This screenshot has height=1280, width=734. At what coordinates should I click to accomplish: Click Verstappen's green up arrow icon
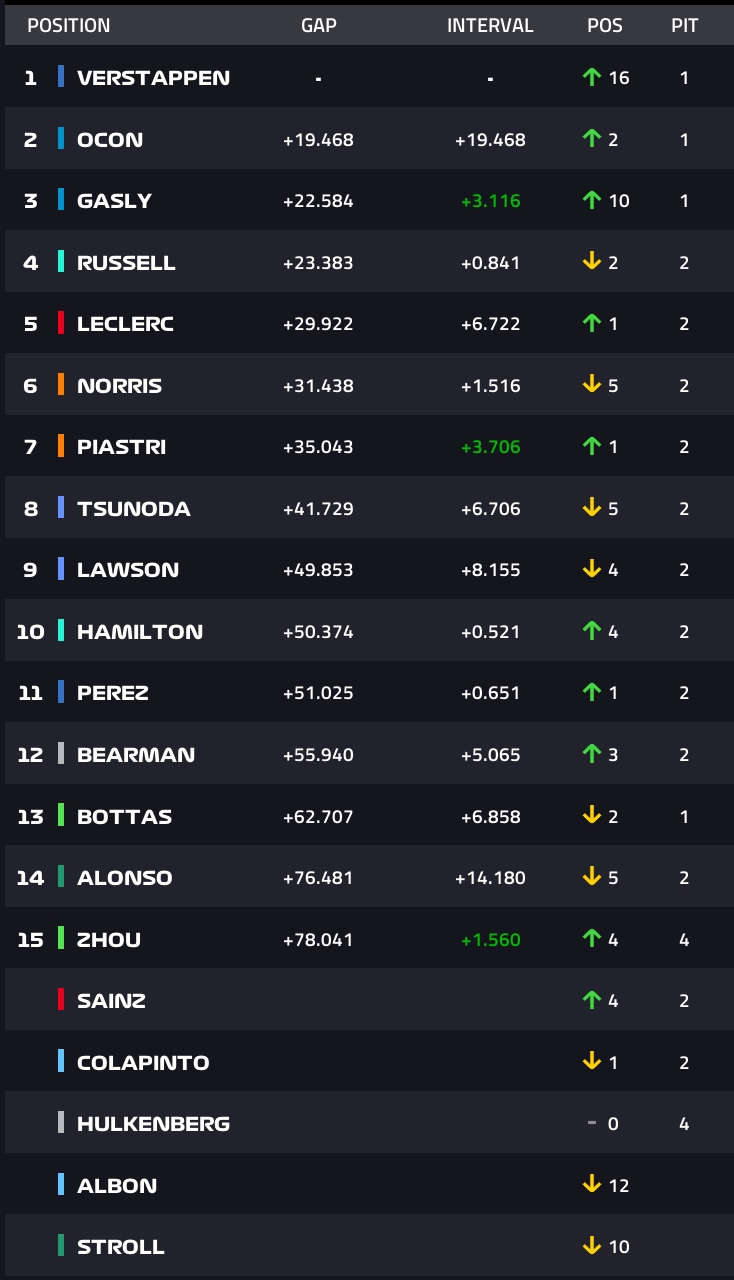click(591, 77)
